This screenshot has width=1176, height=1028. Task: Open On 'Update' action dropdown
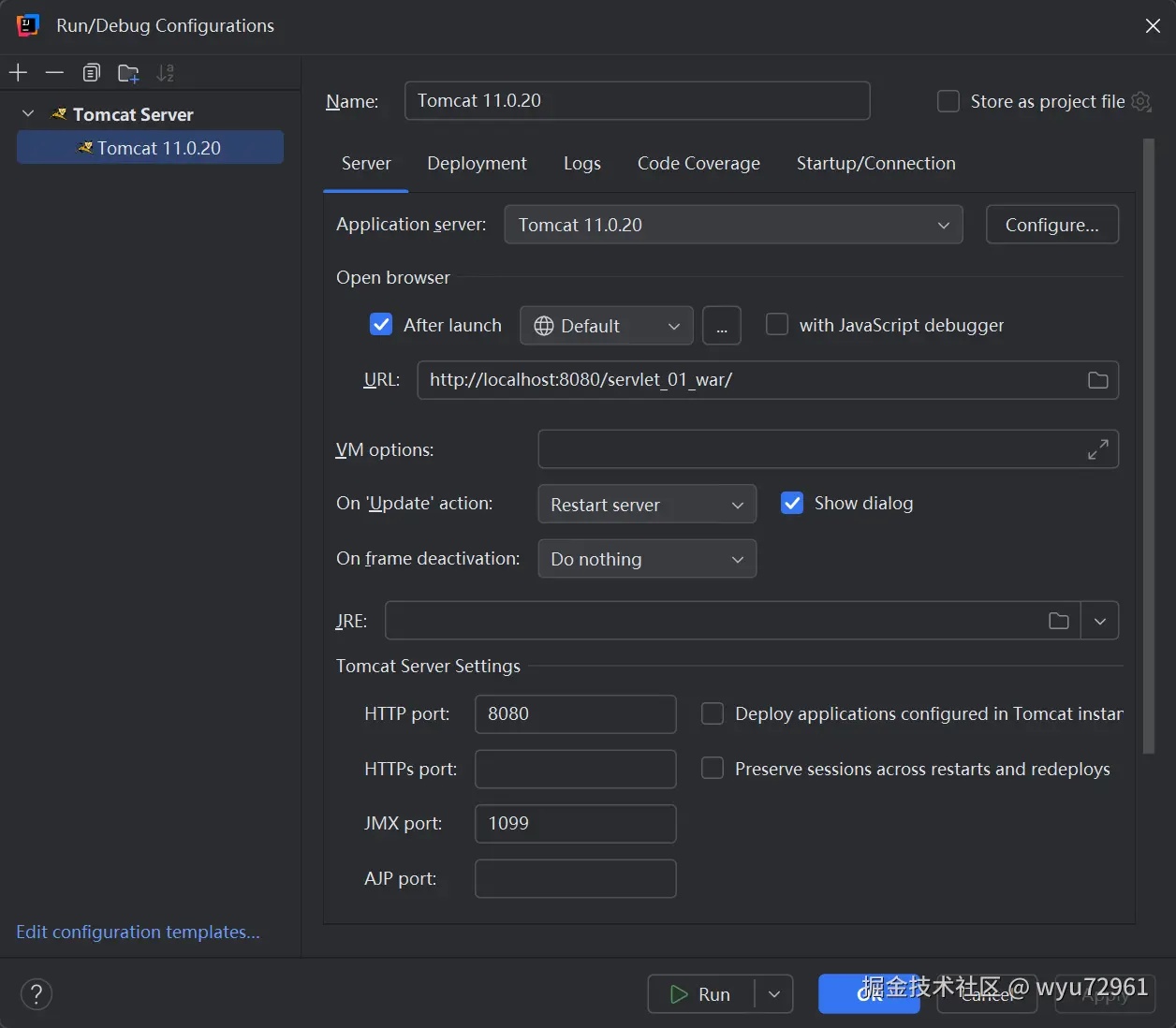pos(647,505)
